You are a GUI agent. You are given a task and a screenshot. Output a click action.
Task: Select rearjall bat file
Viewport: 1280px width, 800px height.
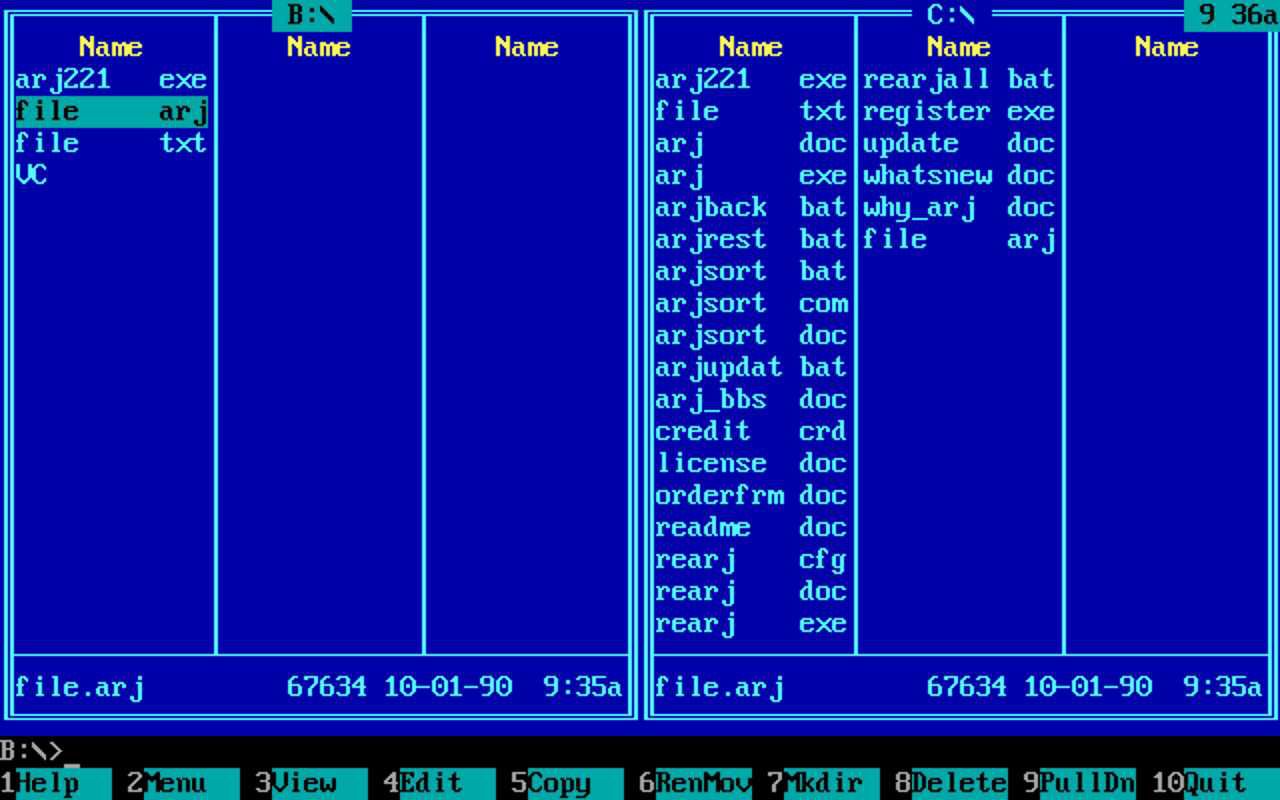click(959, 79)
